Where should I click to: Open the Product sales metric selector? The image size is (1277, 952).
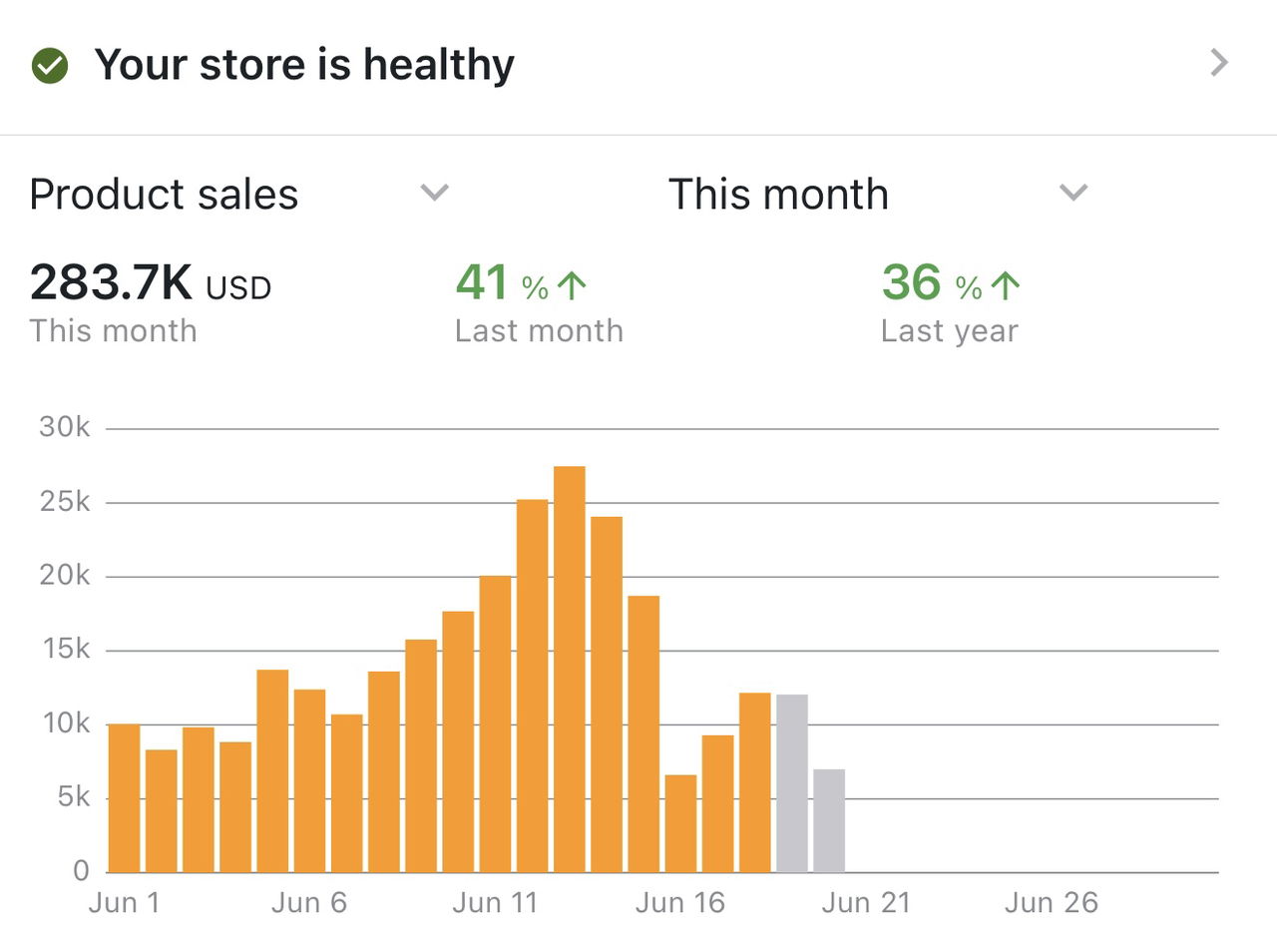click(165, 195)
